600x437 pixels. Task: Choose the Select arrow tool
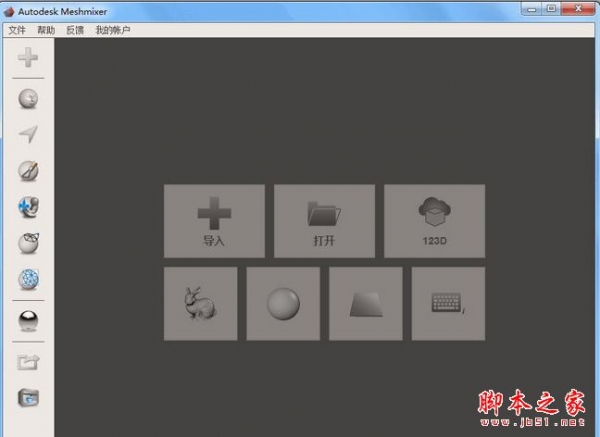[28, 134]
